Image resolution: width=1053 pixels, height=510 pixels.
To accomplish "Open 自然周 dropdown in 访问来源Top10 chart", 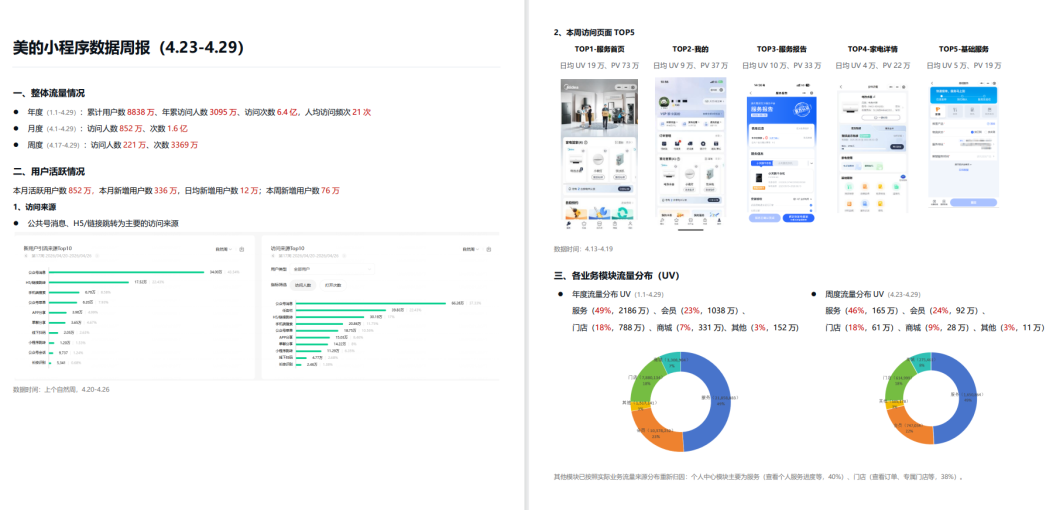I will click(470, 249).
